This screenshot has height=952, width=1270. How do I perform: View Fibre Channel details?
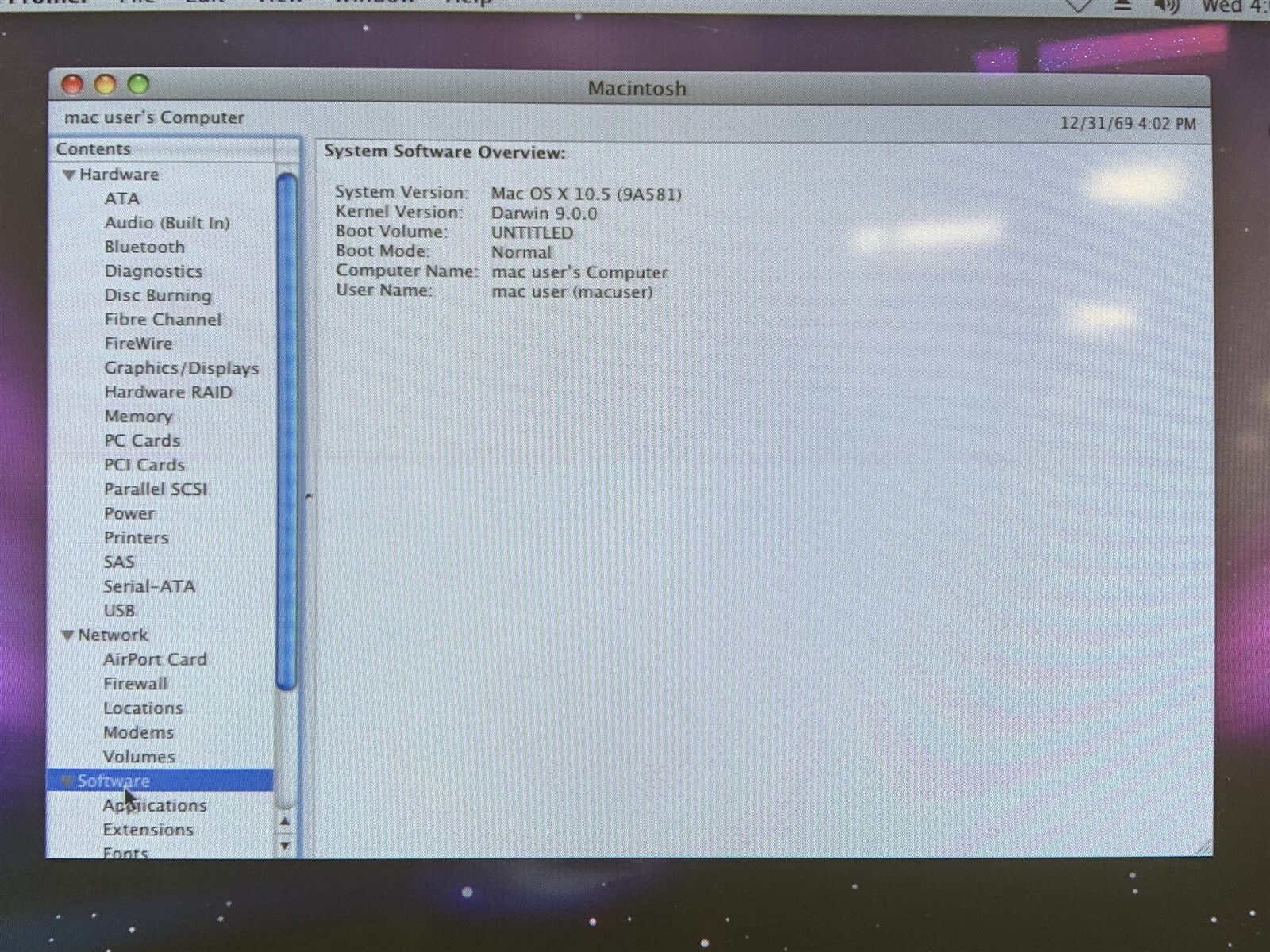pos(163,320)
